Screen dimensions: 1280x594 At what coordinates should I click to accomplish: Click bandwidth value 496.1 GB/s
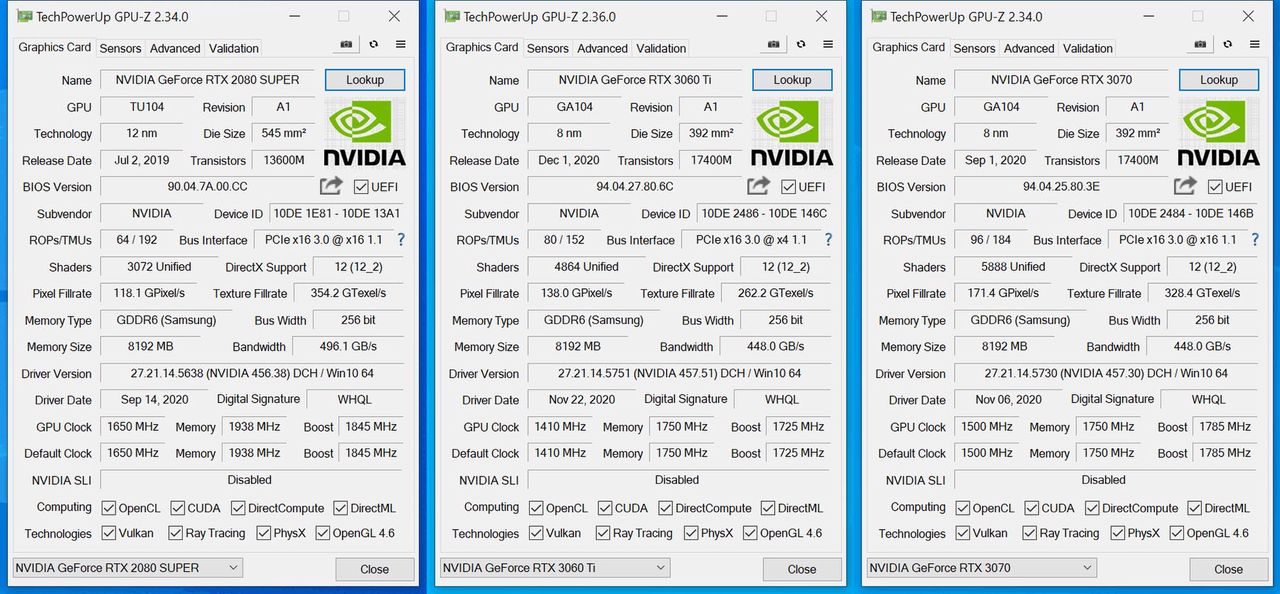349,347
